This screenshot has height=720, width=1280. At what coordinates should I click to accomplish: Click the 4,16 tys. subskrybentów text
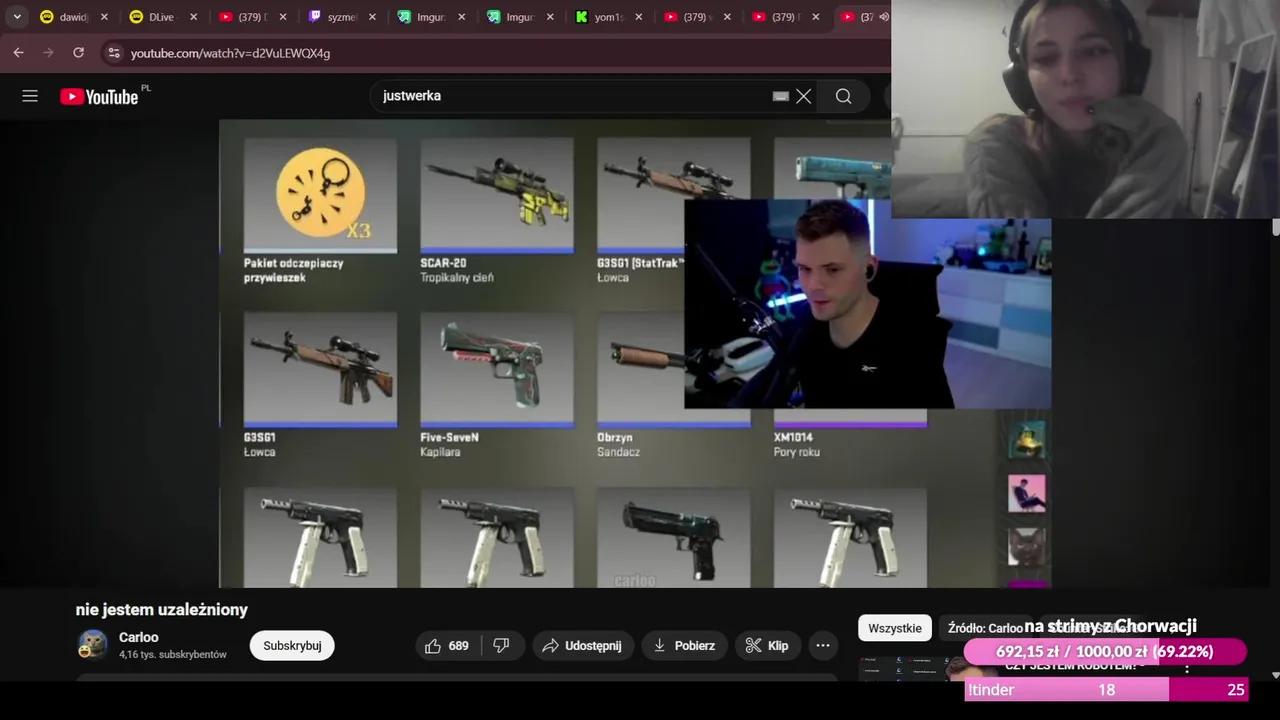pyautogui.click(x=173, y=655)
